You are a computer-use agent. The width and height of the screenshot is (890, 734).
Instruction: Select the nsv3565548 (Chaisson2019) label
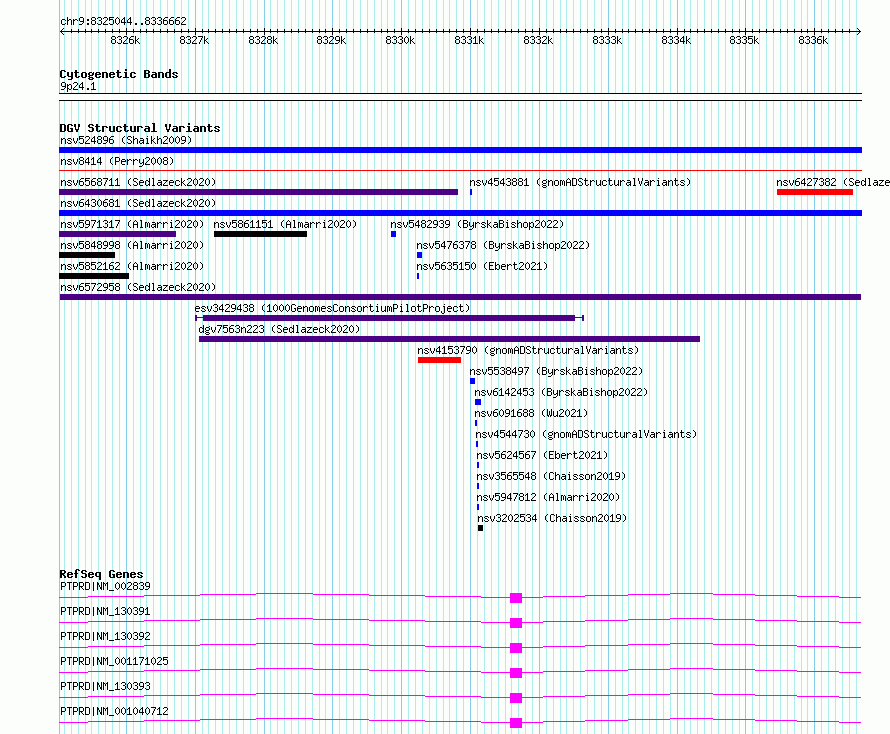(551, 476)
